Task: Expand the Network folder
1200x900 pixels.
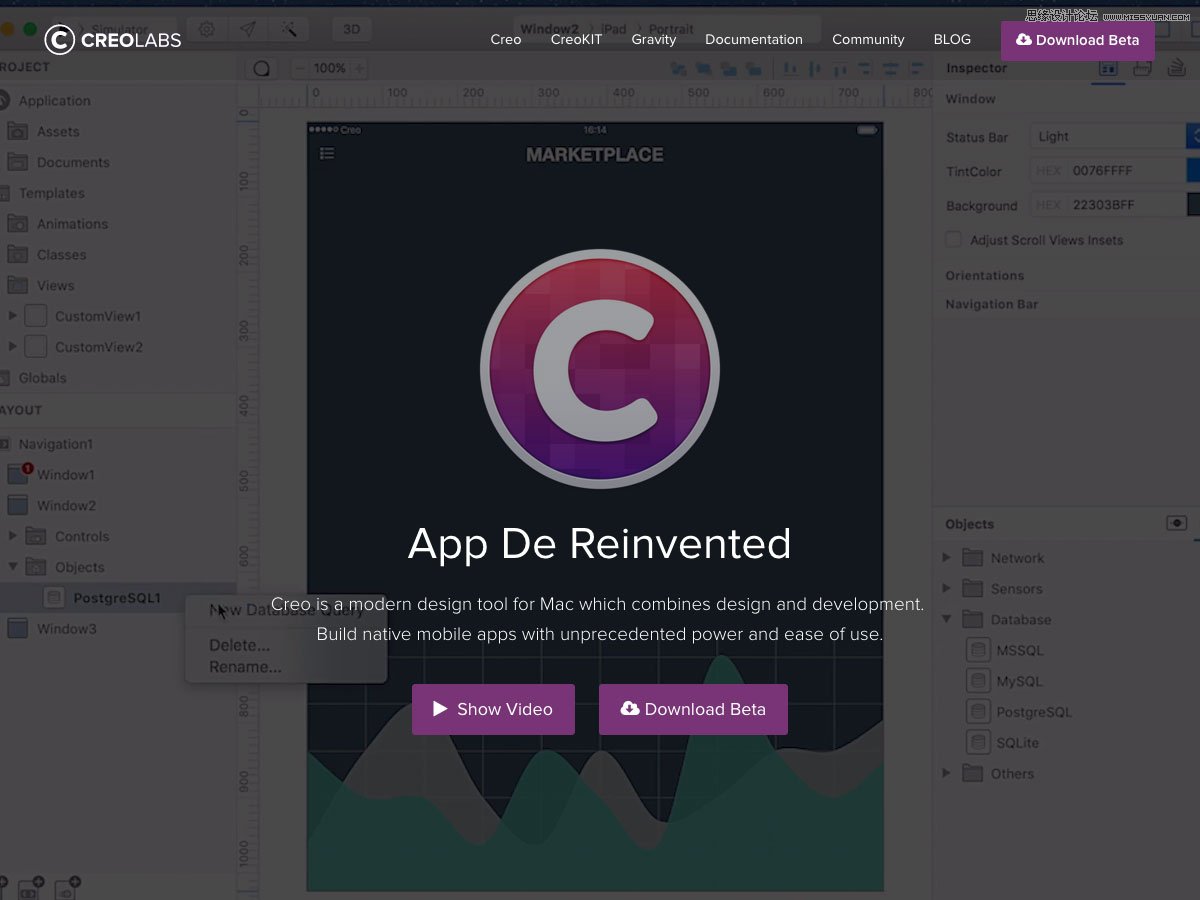Action: coord(946,558)
